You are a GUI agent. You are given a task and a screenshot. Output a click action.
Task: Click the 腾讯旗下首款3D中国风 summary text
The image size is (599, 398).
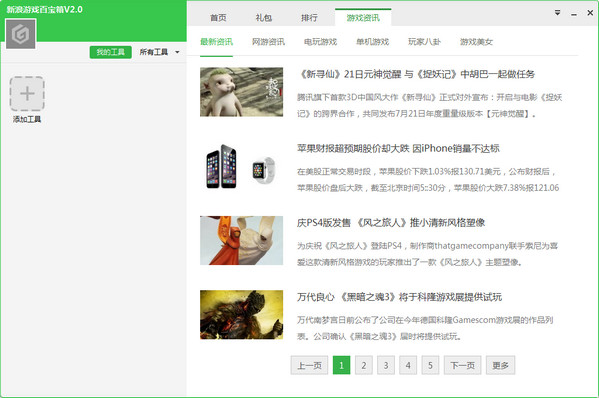point(429,105)
